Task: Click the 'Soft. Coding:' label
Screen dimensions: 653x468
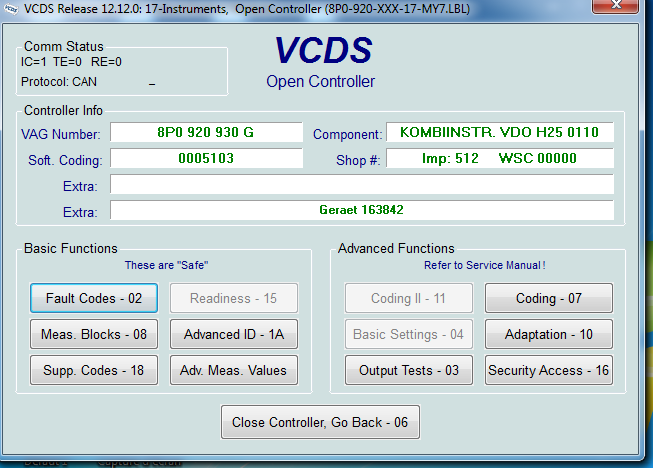Action: (65, 160)
